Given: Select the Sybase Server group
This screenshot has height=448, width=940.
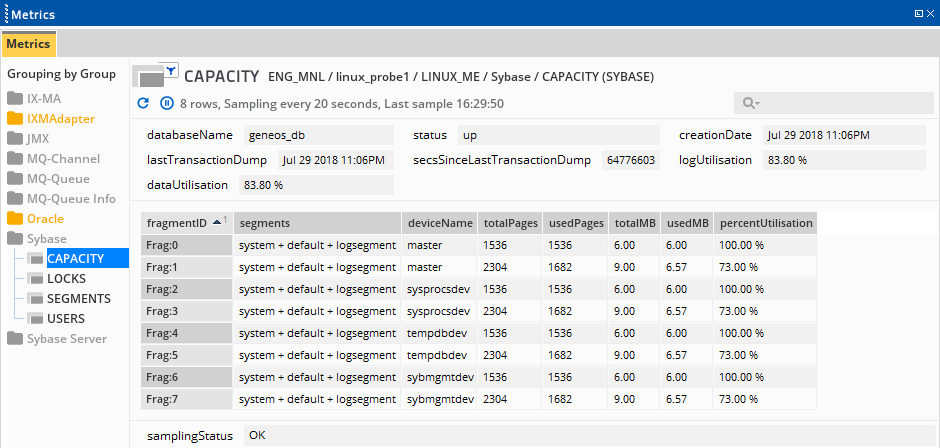Looking at the screenshot, I should 67,339.
